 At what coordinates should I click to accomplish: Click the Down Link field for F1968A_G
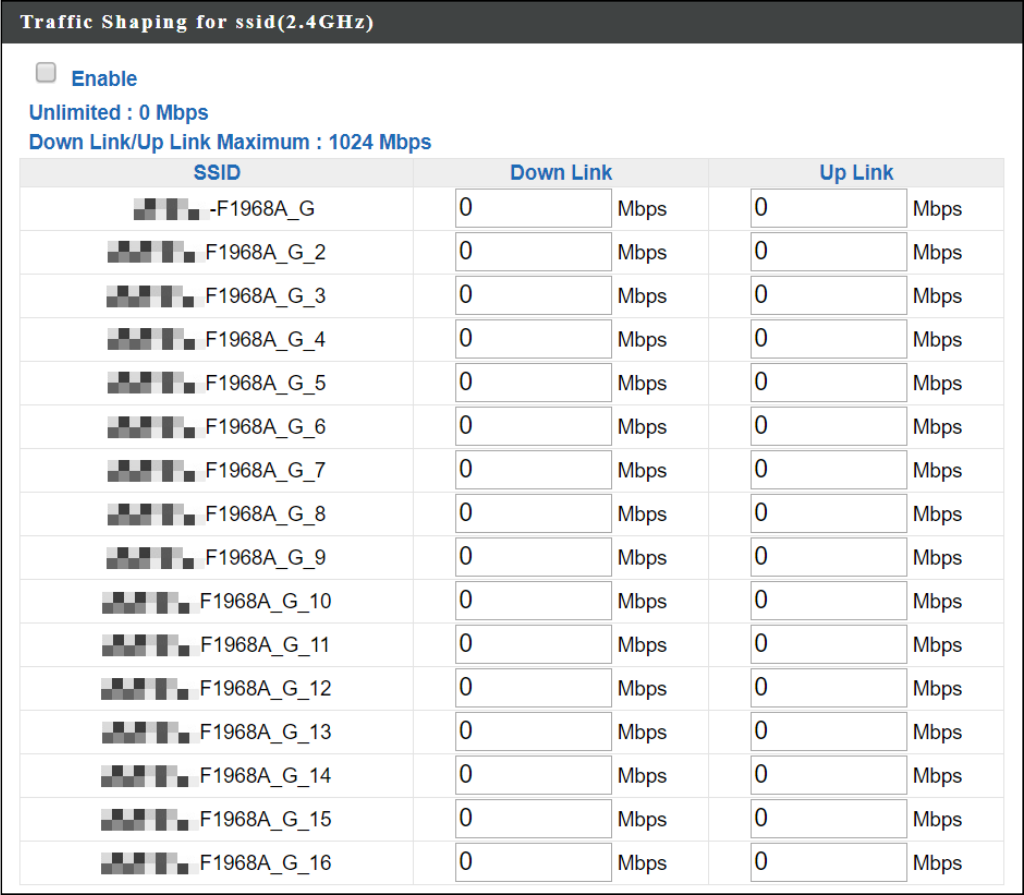click(x=533, y=208)
